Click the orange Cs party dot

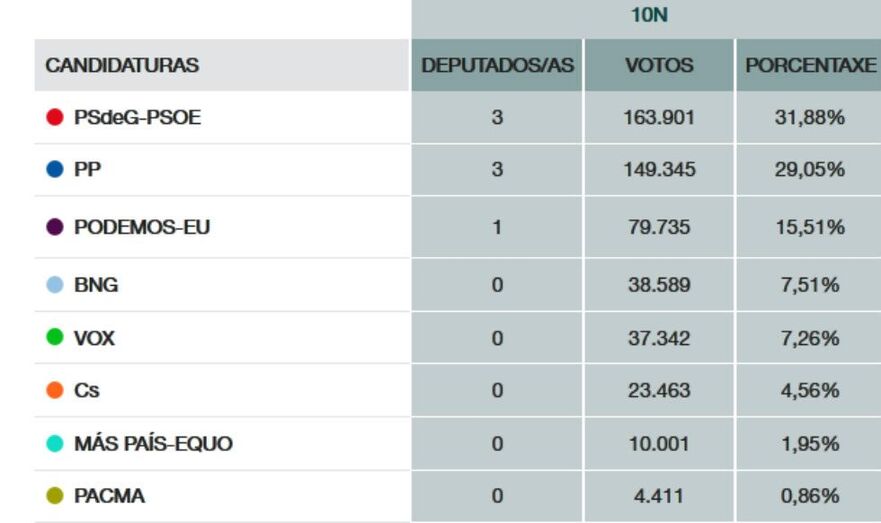coord(55,390)
